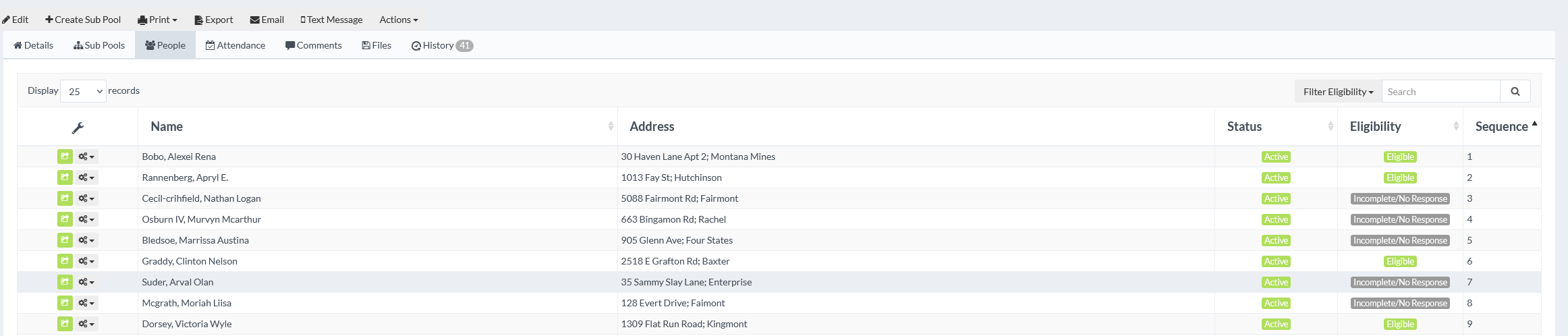This screenshot has height=336, width=1568.
Task: Click green open icon for Mcgrath, Moriah Liisa
Action: click(65, 303)
